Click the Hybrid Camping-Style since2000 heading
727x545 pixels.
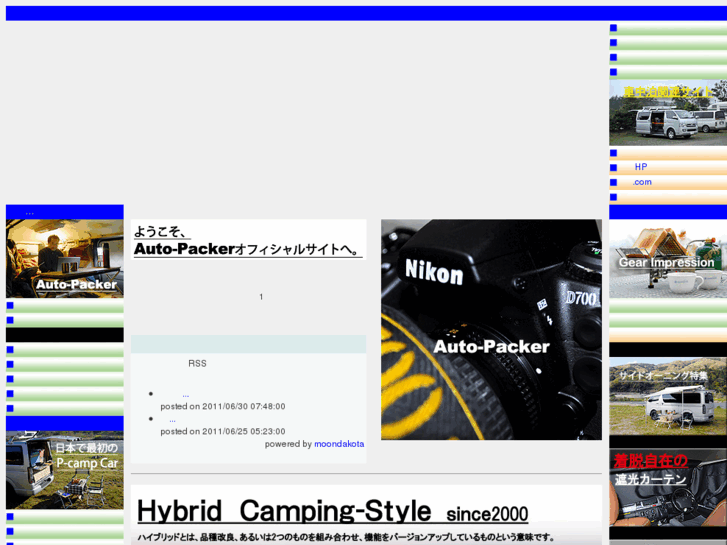coord(332,512)
